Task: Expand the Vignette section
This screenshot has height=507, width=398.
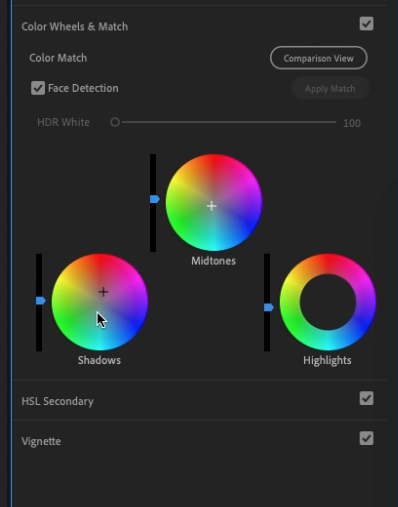Action: (41, 441)
